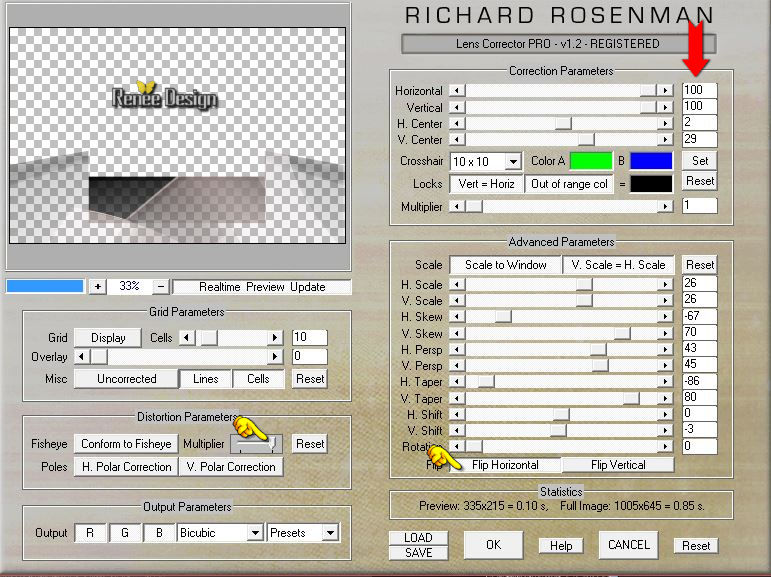Click left arrow of H. Skew slider

457,316
